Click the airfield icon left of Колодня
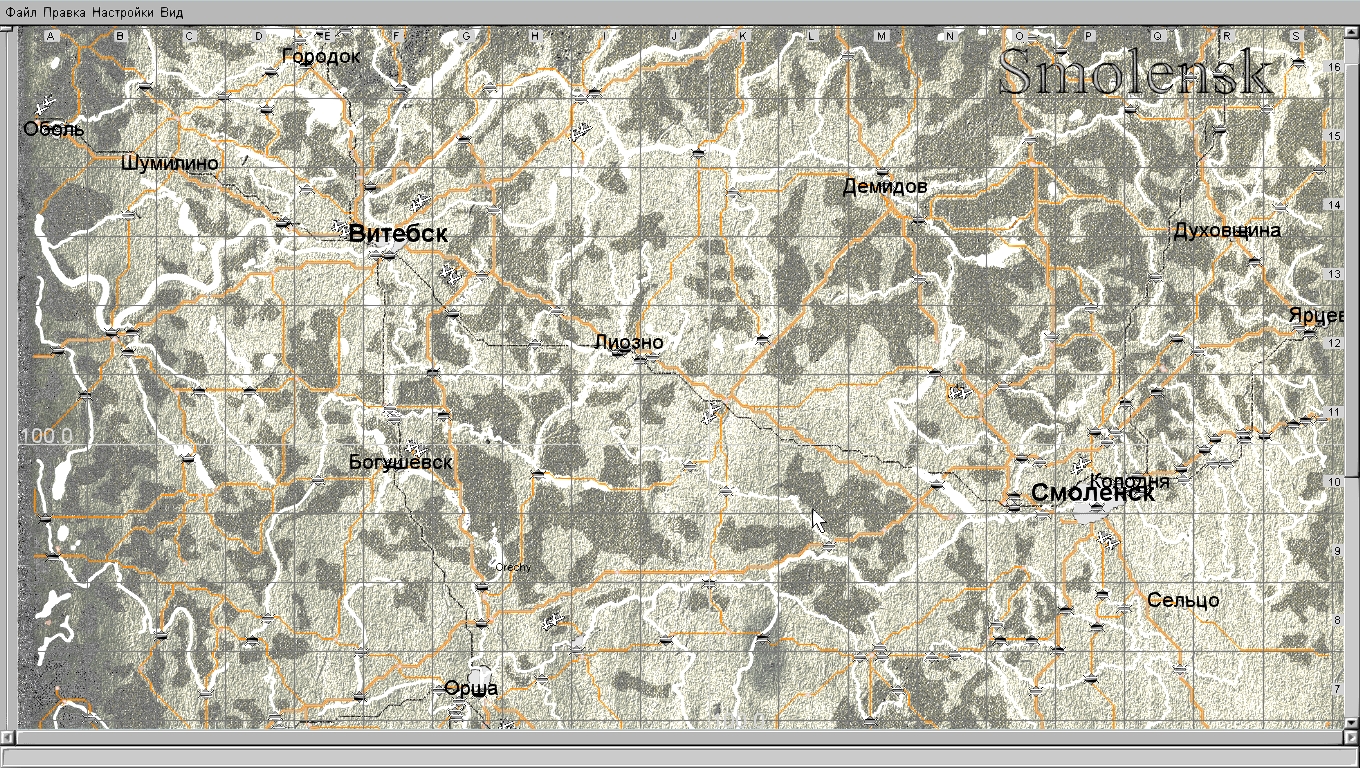Image resolution: width=1360 pixels, height=768 pixels. (x=1079, y=466)
